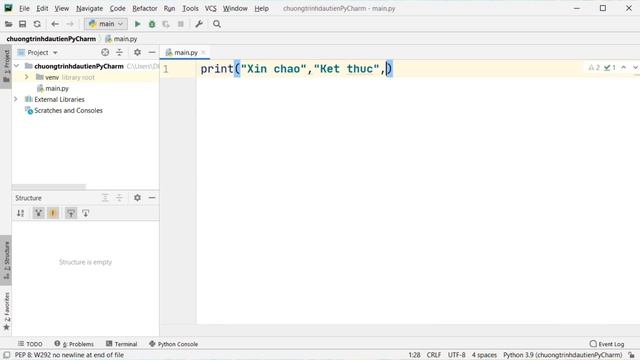
Task: Open the TODO tool window
Action: [30, 344]
